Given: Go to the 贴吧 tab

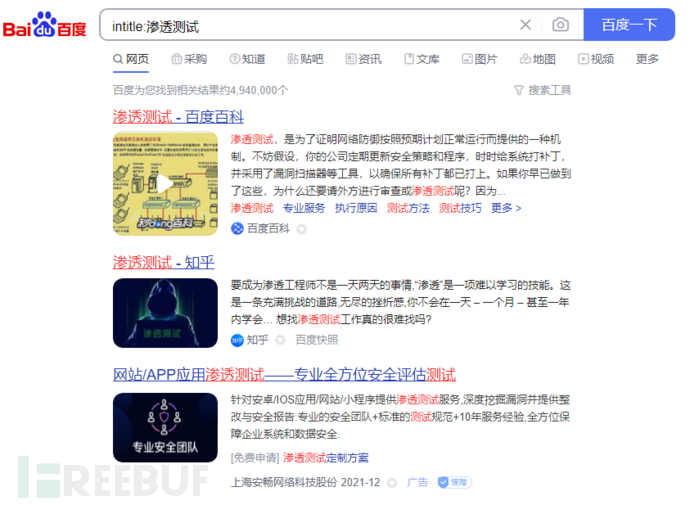Looking at the screenshot, I should (x=305, y=59).
